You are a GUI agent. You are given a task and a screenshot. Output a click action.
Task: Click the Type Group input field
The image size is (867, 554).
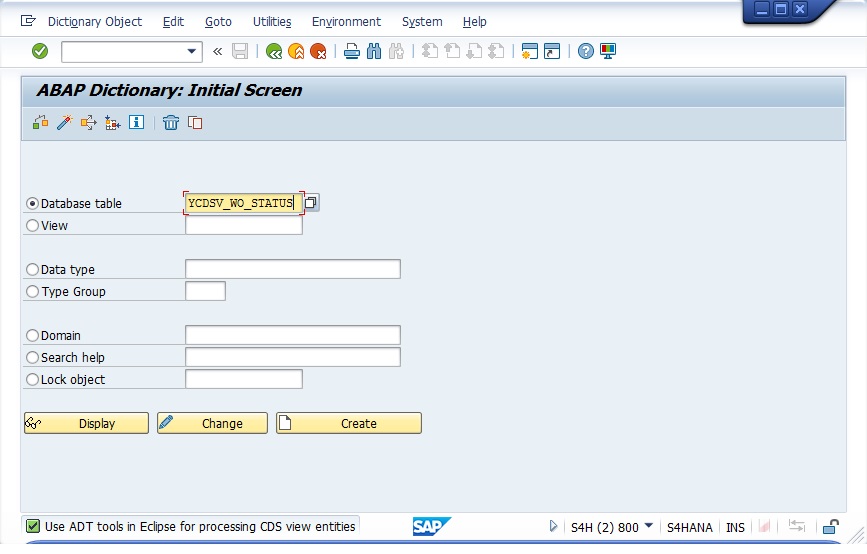[x=205, y=291]
